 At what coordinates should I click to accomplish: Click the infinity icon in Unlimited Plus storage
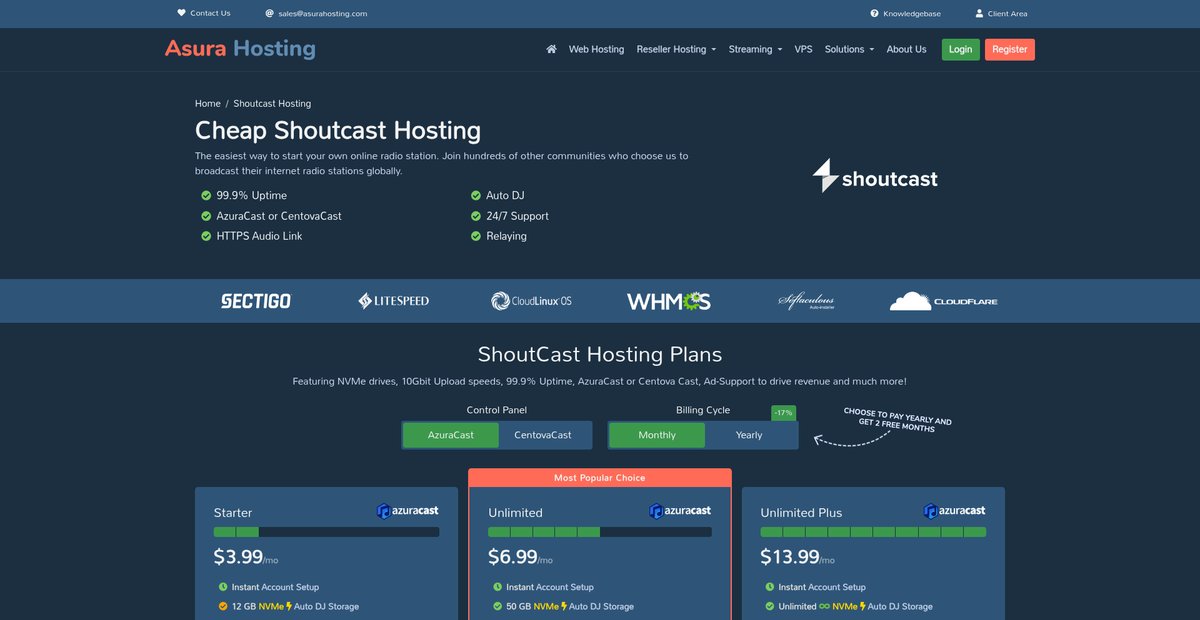(825, 606)
